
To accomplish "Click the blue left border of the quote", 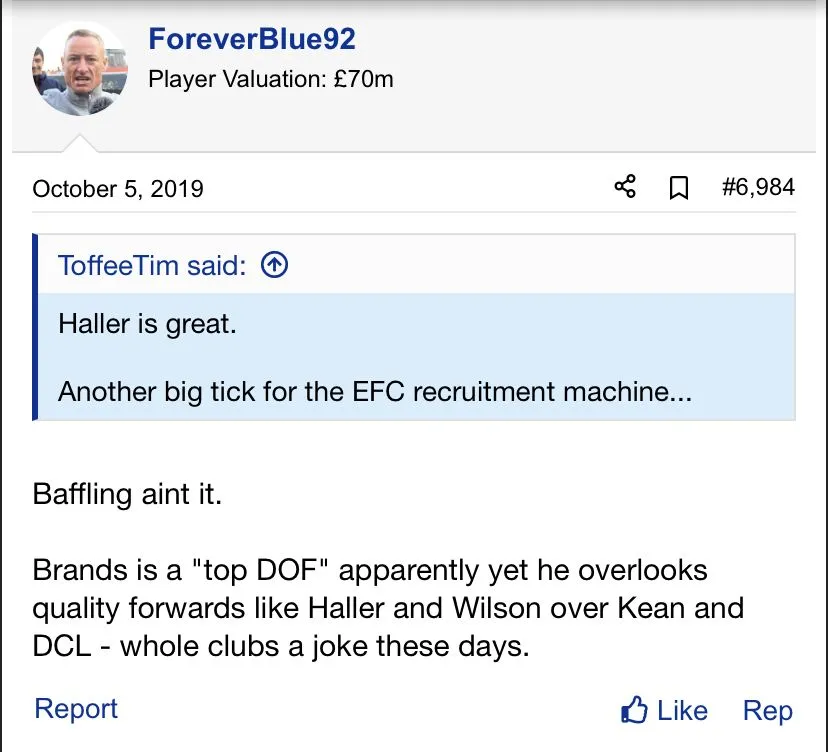I will point(36,327).
